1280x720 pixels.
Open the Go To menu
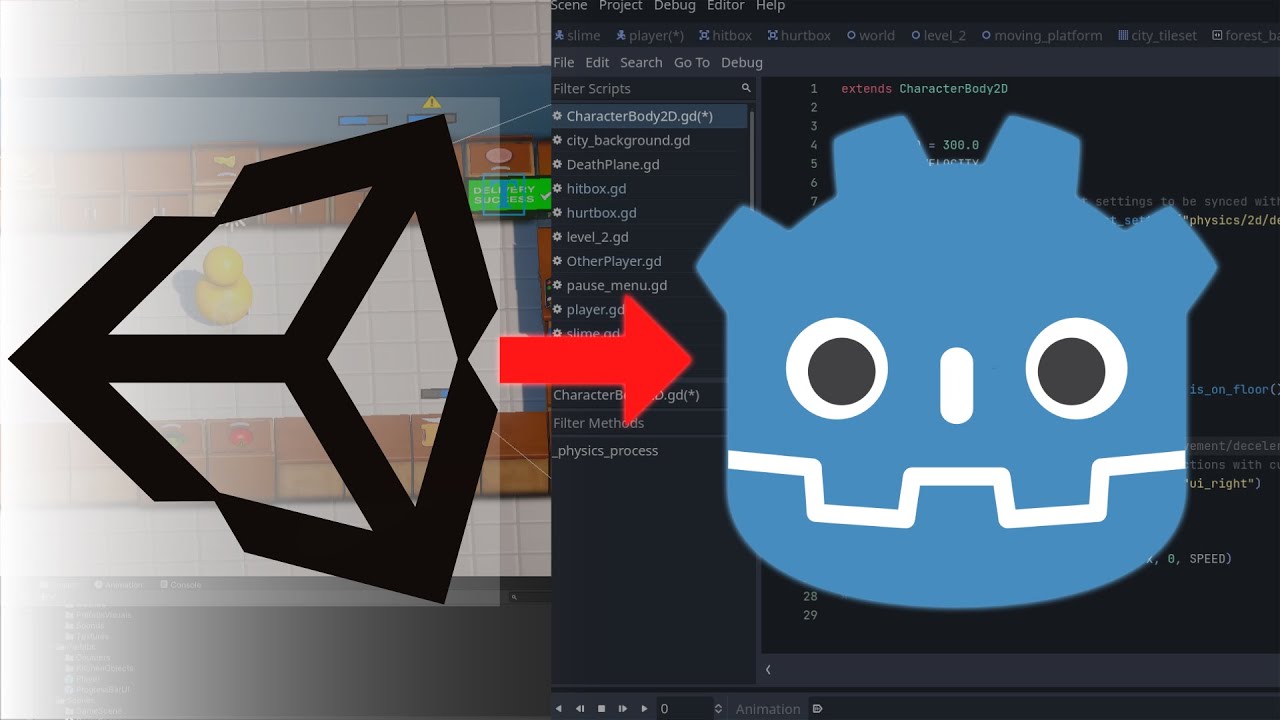pyautogui.click(x=692, y=62)
